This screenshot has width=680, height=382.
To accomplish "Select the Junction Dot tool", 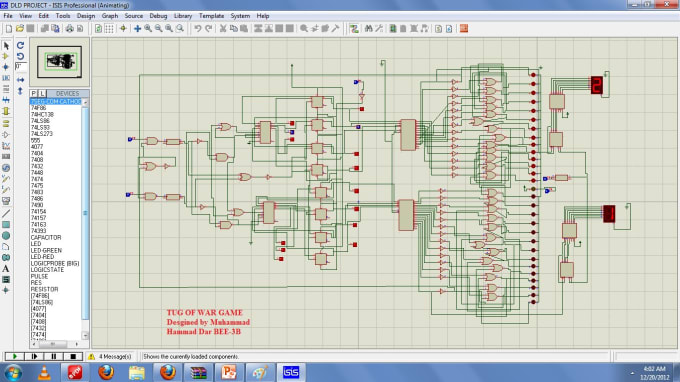I will point(6,67).
